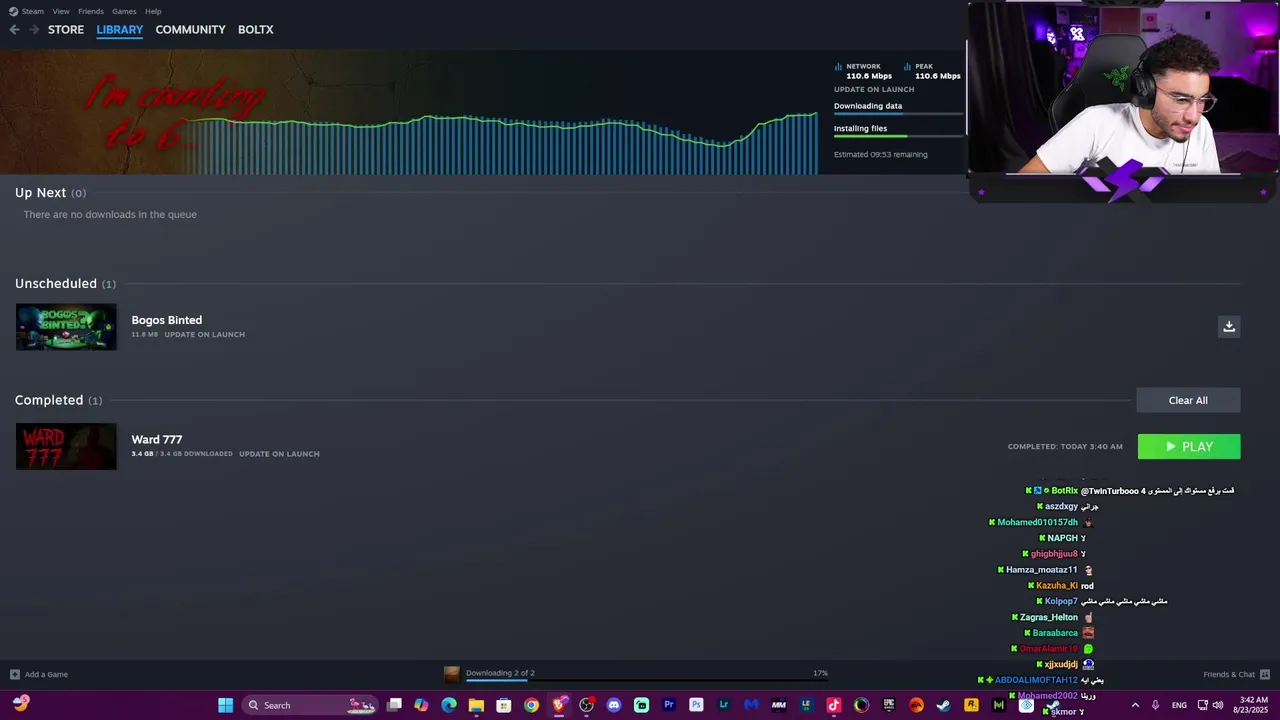The image size is (1280, 720).
Task: Open Premiere Pro from the taskbar
Action: (x=669, y=705)
